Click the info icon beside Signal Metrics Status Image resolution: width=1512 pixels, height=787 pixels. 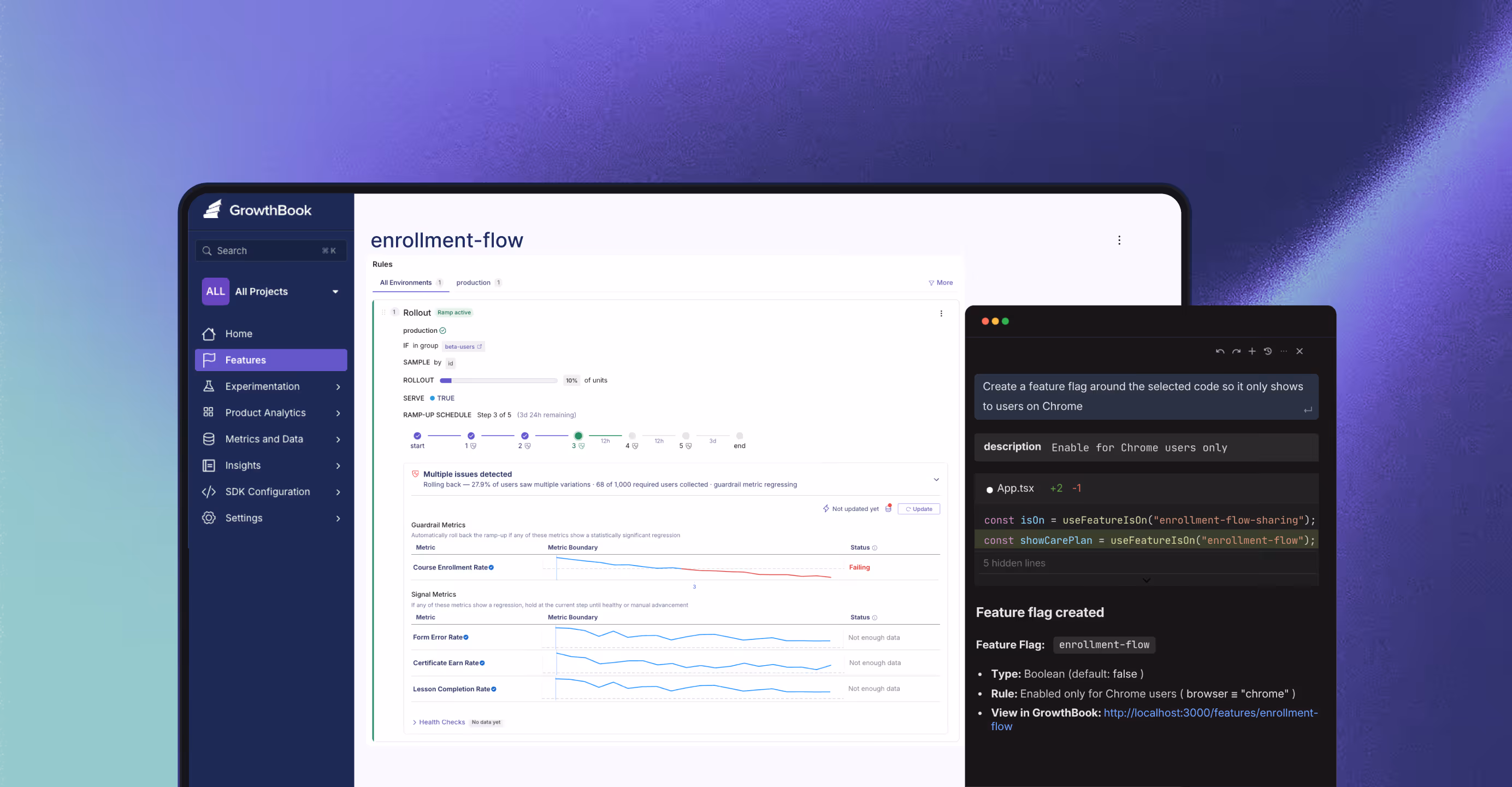coord(875,617)
